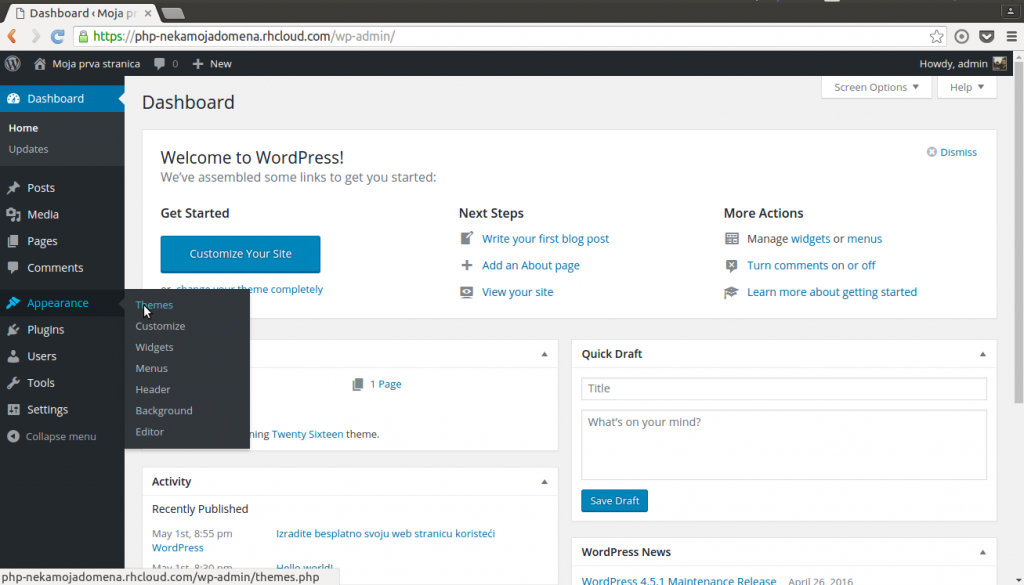Click the Dashboard gauge icon in sidebar
This screenshot has height=585, width=1024.
[x=13, y=99]
